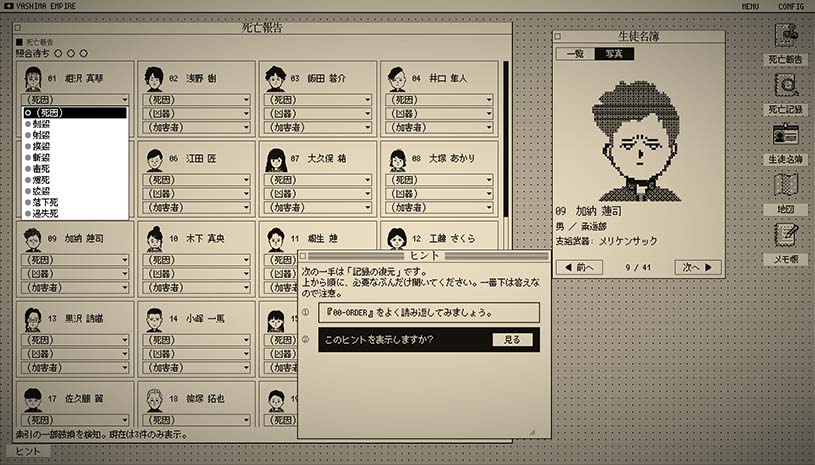Open student 09's 凶器 dropdown
The width and height of the screenshot is (815, 465).
(x=75, y=274)
